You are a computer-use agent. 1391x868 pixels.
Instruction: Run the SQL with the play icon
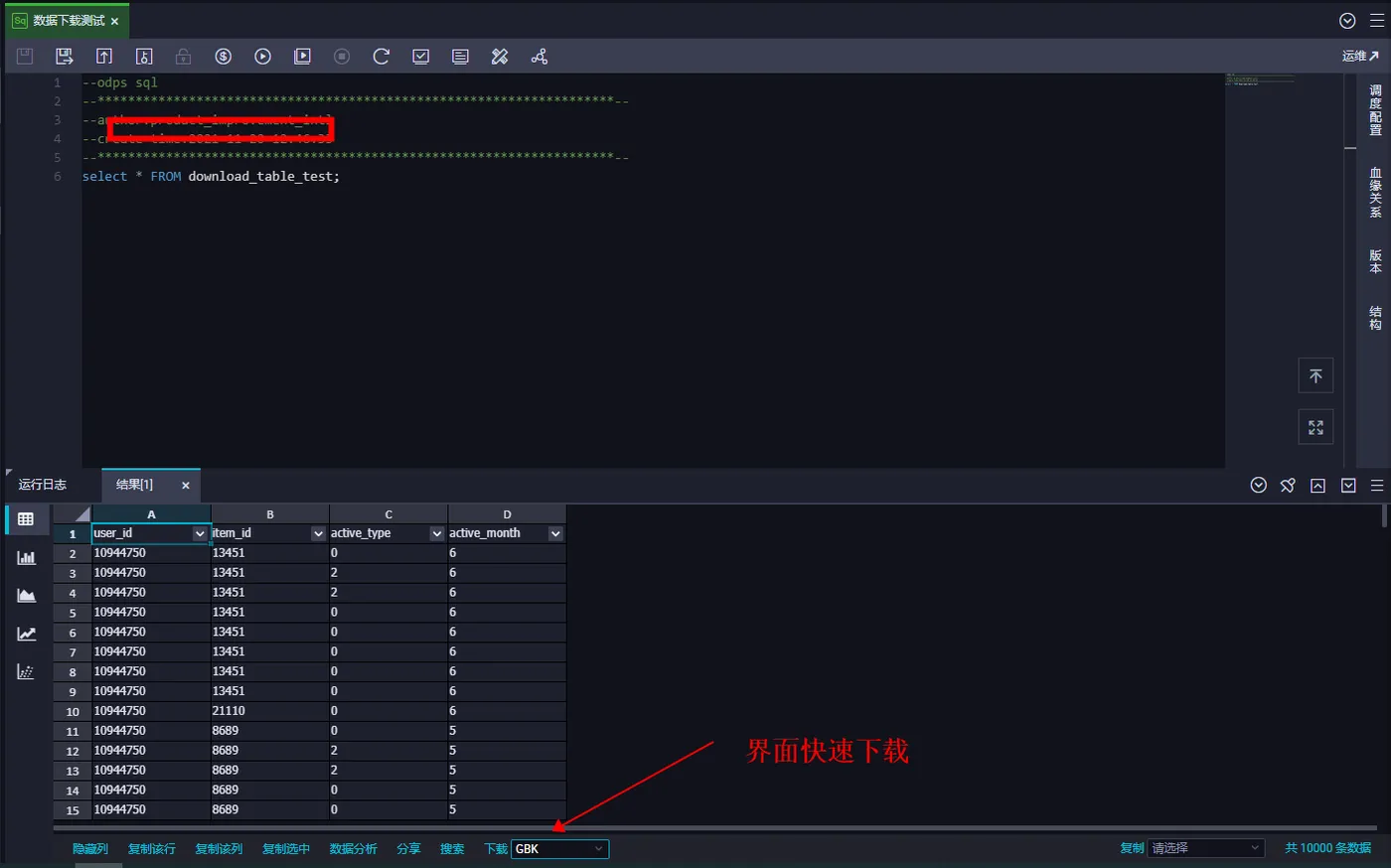(x=262, y=57)
